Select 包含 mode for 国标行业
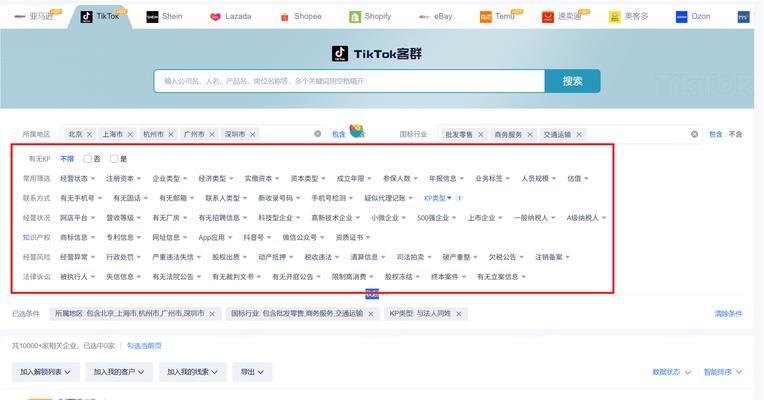Screen dimensions: 764x400 click(715, 134)
